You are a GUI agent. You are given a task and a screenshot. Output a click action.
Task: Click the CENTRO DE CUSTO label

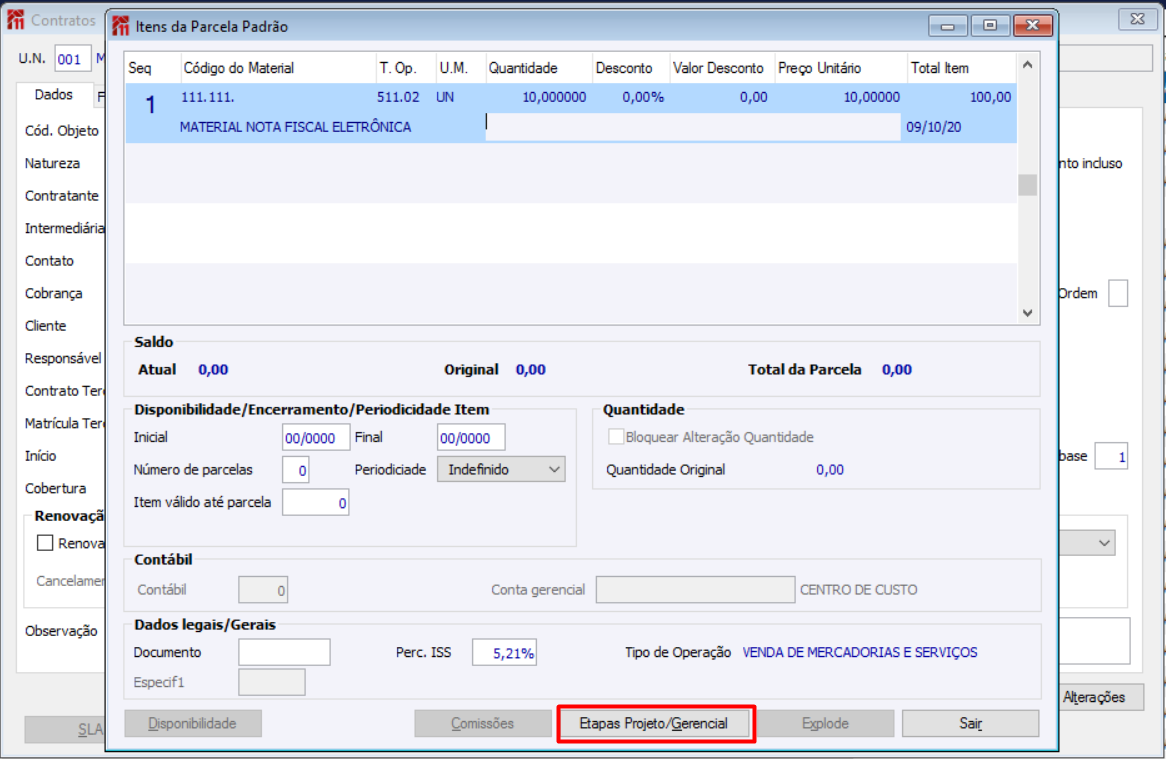coord(858,590)
